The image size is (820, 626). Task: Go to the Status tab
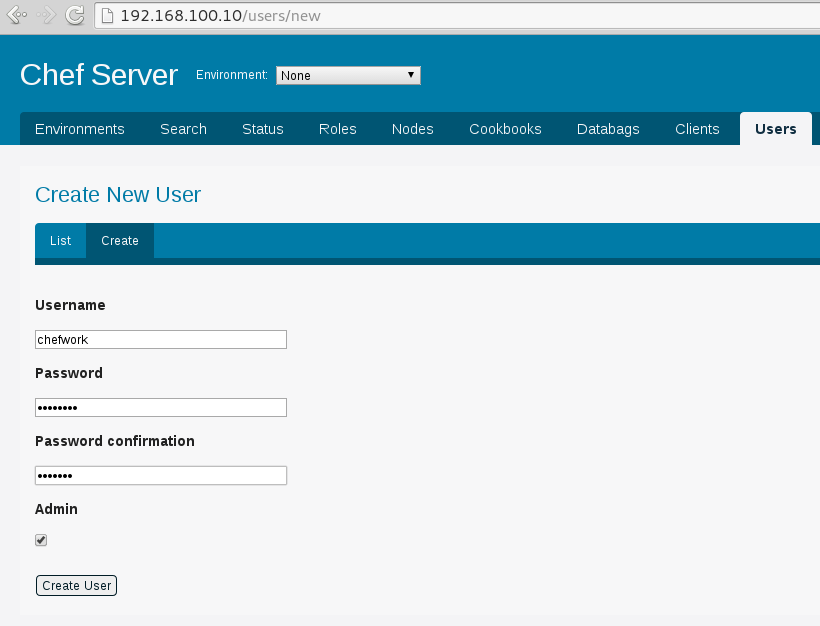point(263,129)
